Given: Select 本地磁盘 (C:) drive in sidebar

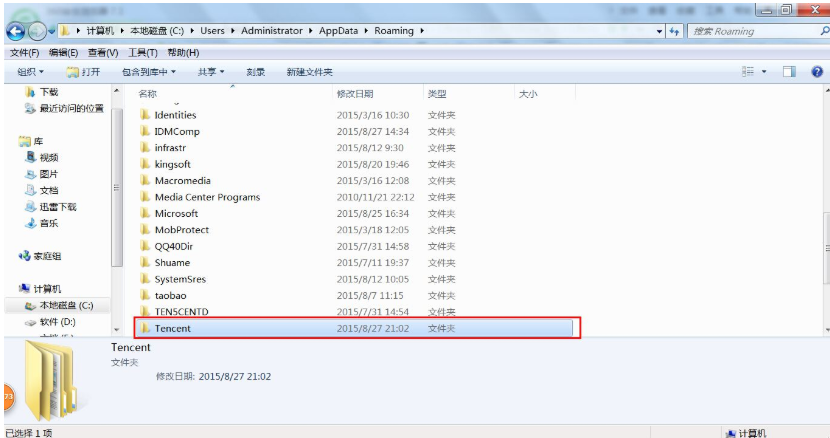Looking at the screenshot, I should [65, 305].
